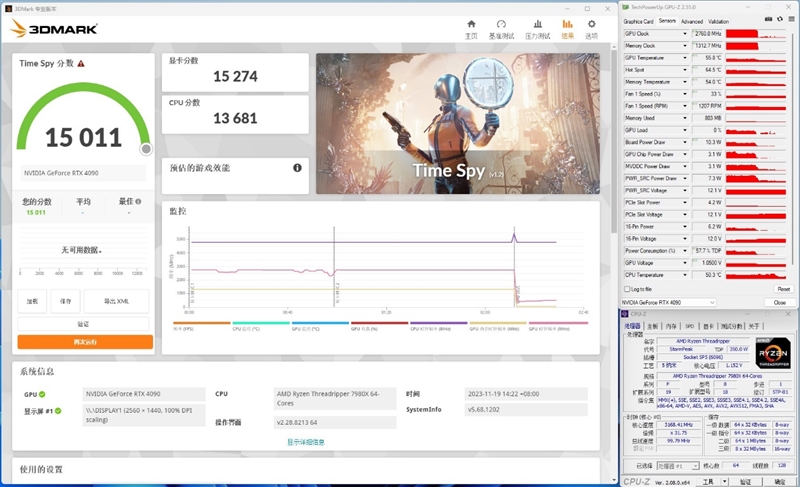Click the 3DMark logo

[54, 29]
